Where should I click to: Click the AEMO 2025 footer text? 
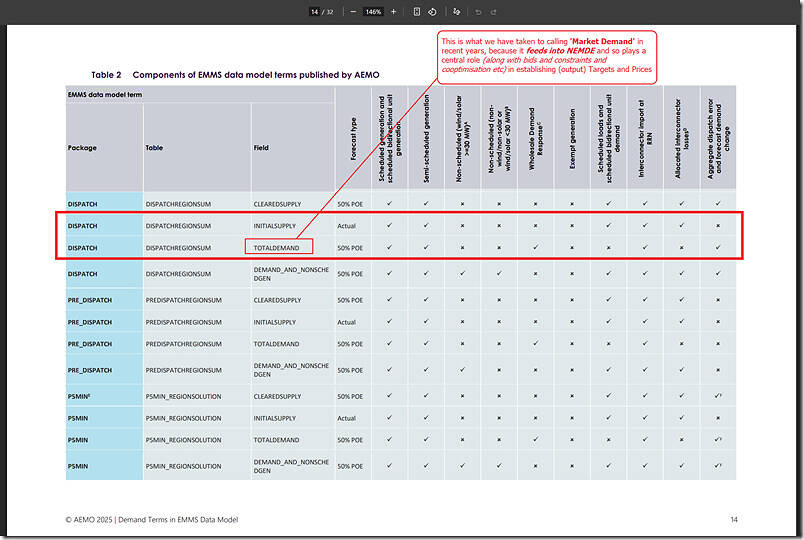pos(152,519)
